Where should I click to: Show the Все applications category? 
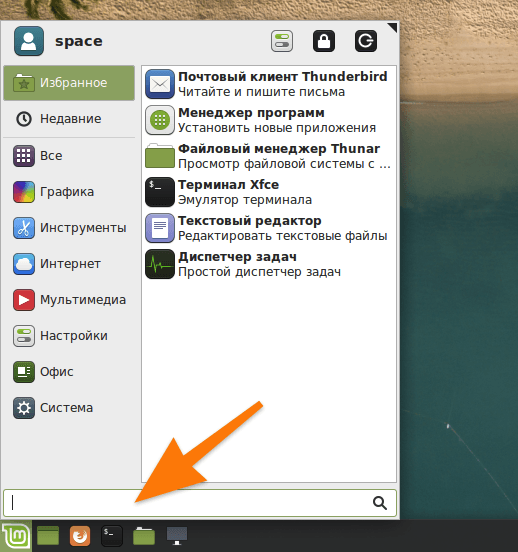click(69, 156)
